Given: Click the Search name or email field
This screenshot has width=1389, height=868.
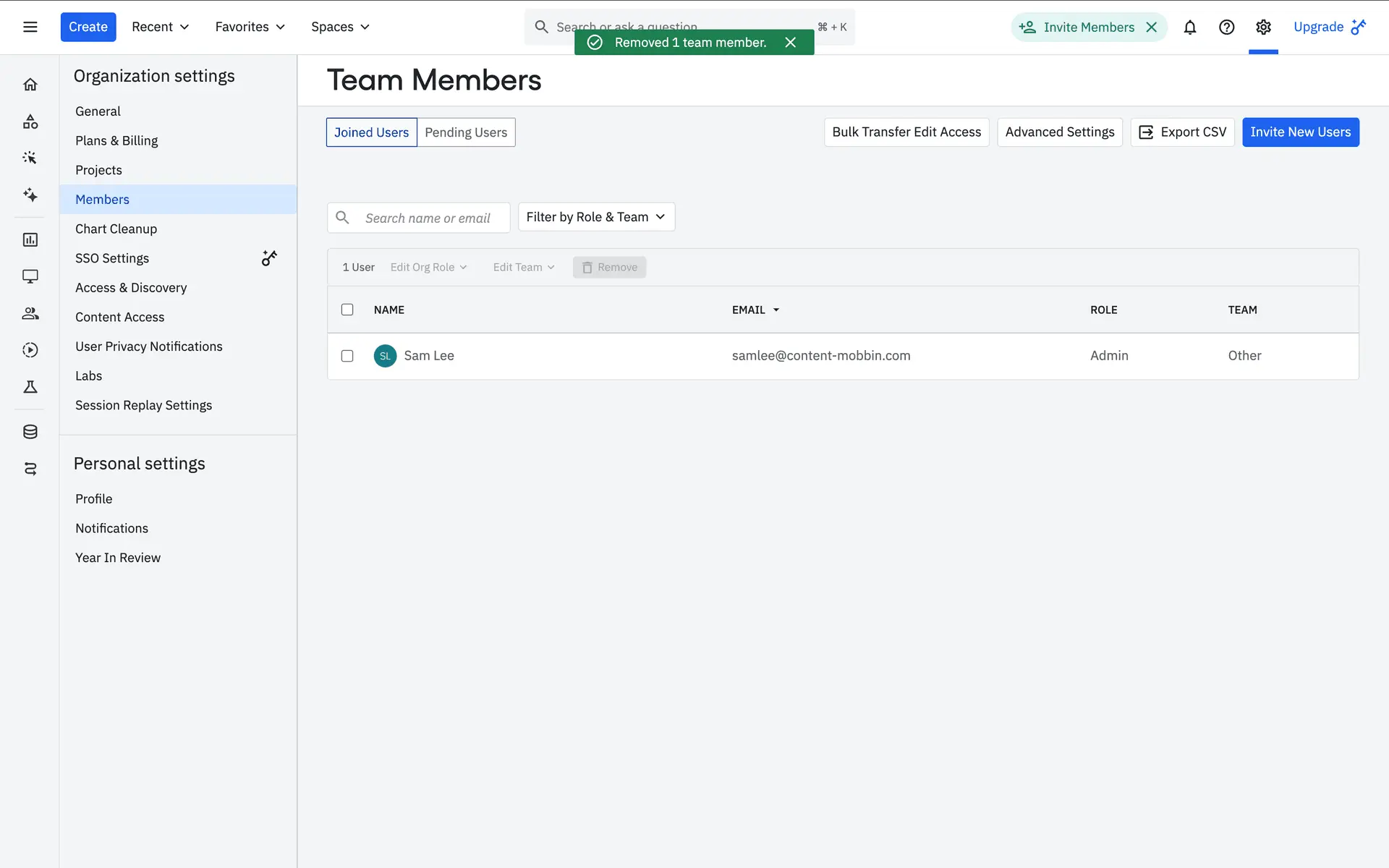Looking at the screenshot, I should [428, 218].
